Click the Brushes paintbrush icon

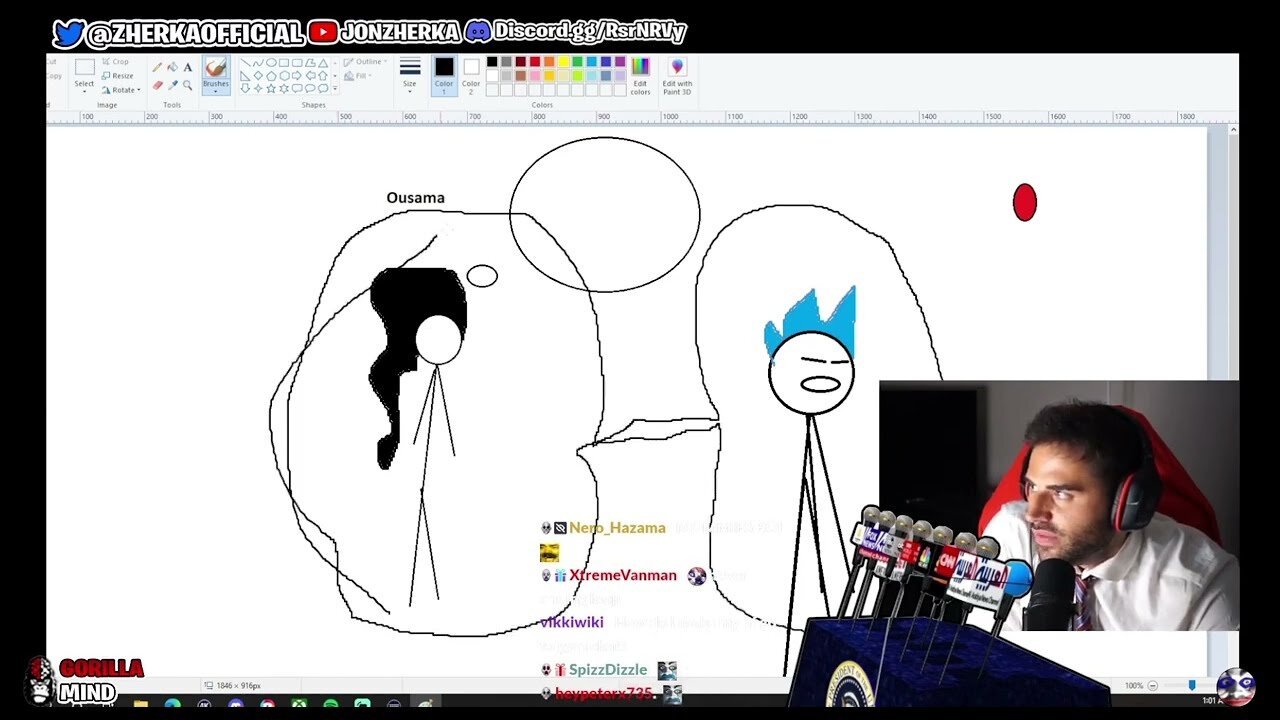(x=216, y=67)
